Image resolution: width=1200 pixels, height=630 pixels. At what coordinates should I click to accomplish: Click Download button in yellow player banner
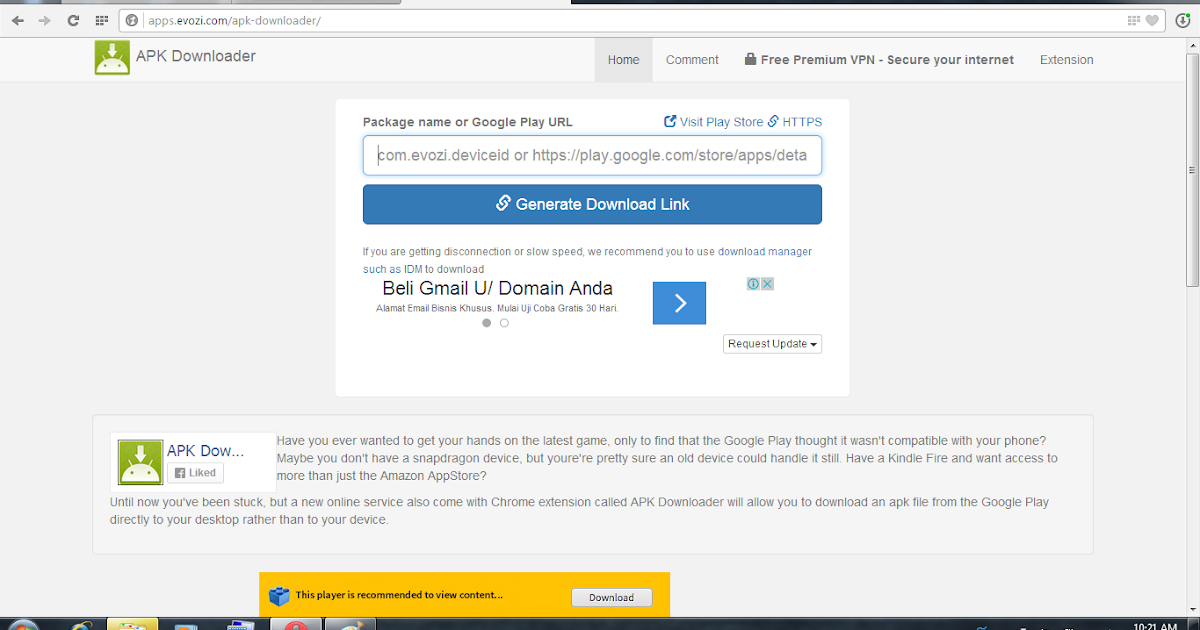(x=611, y=597)
